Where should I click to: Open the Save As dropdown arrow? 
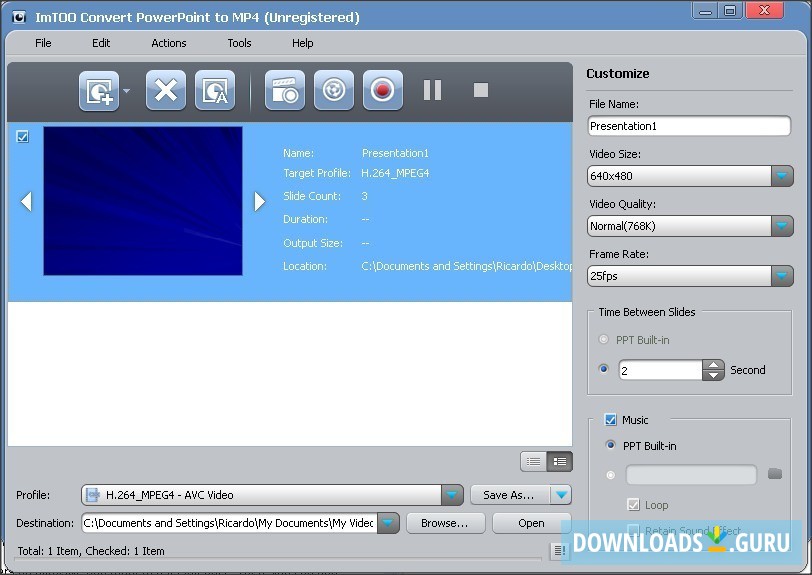[561, 495]
